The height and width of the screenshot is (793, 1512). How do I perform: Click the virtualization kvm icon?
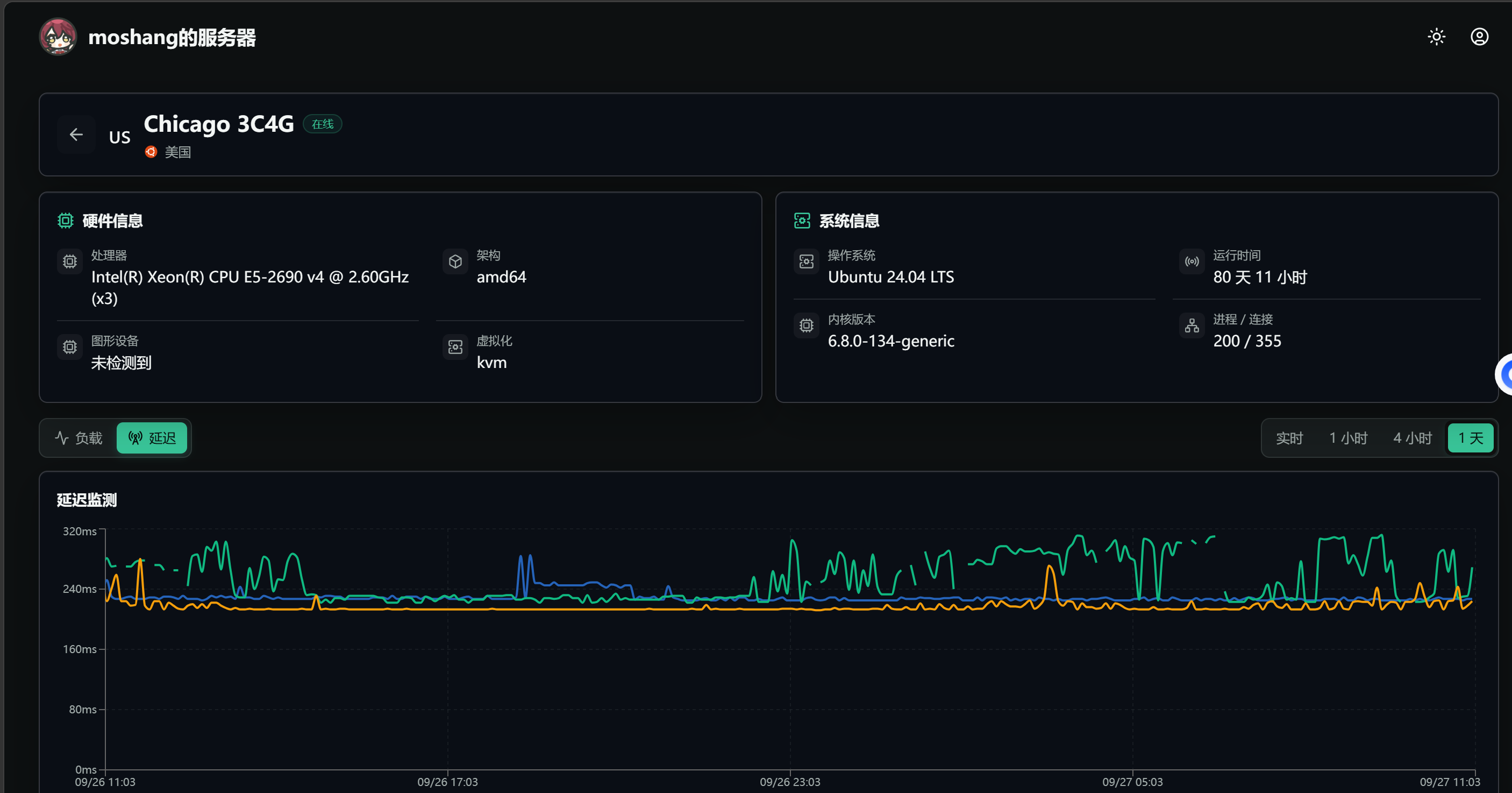455,347
